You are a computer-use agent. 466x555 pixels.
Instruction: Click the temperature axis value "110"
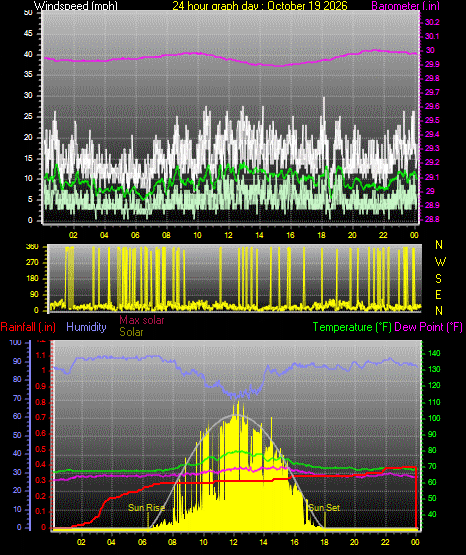click(x=434, y=402)
